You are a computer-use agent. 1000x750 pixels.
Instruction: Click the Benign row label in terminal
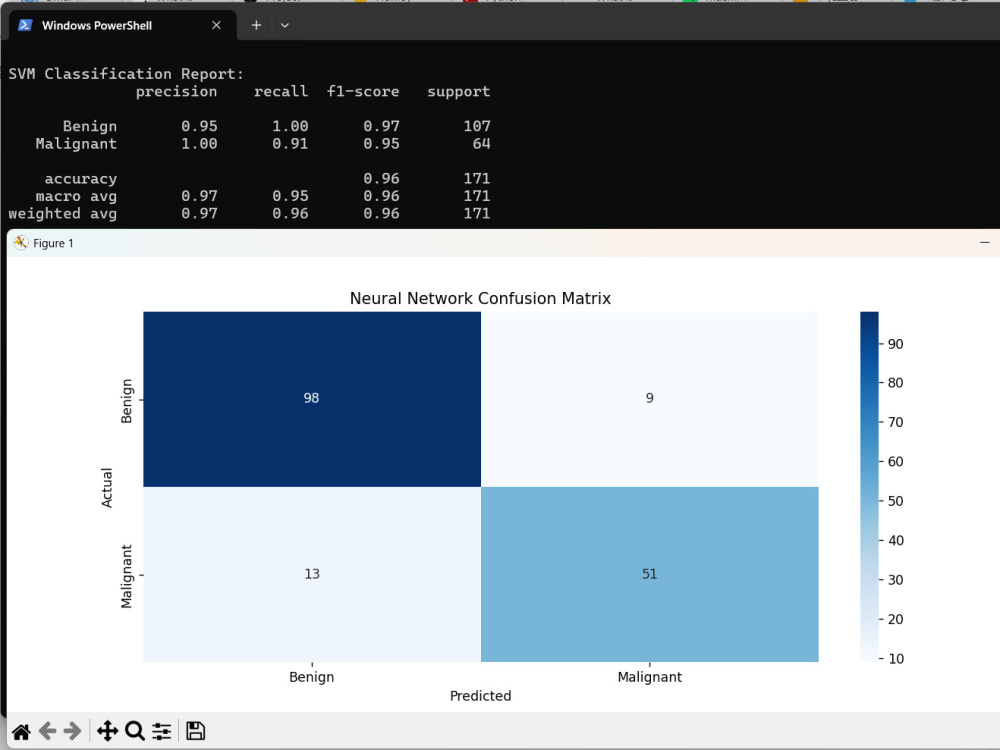click(x=90, y=126)
